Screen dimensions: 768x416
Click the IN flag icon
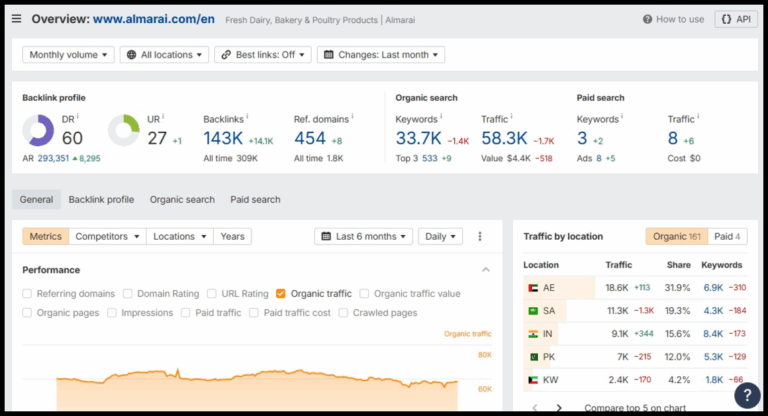click(x=533, y=334)
